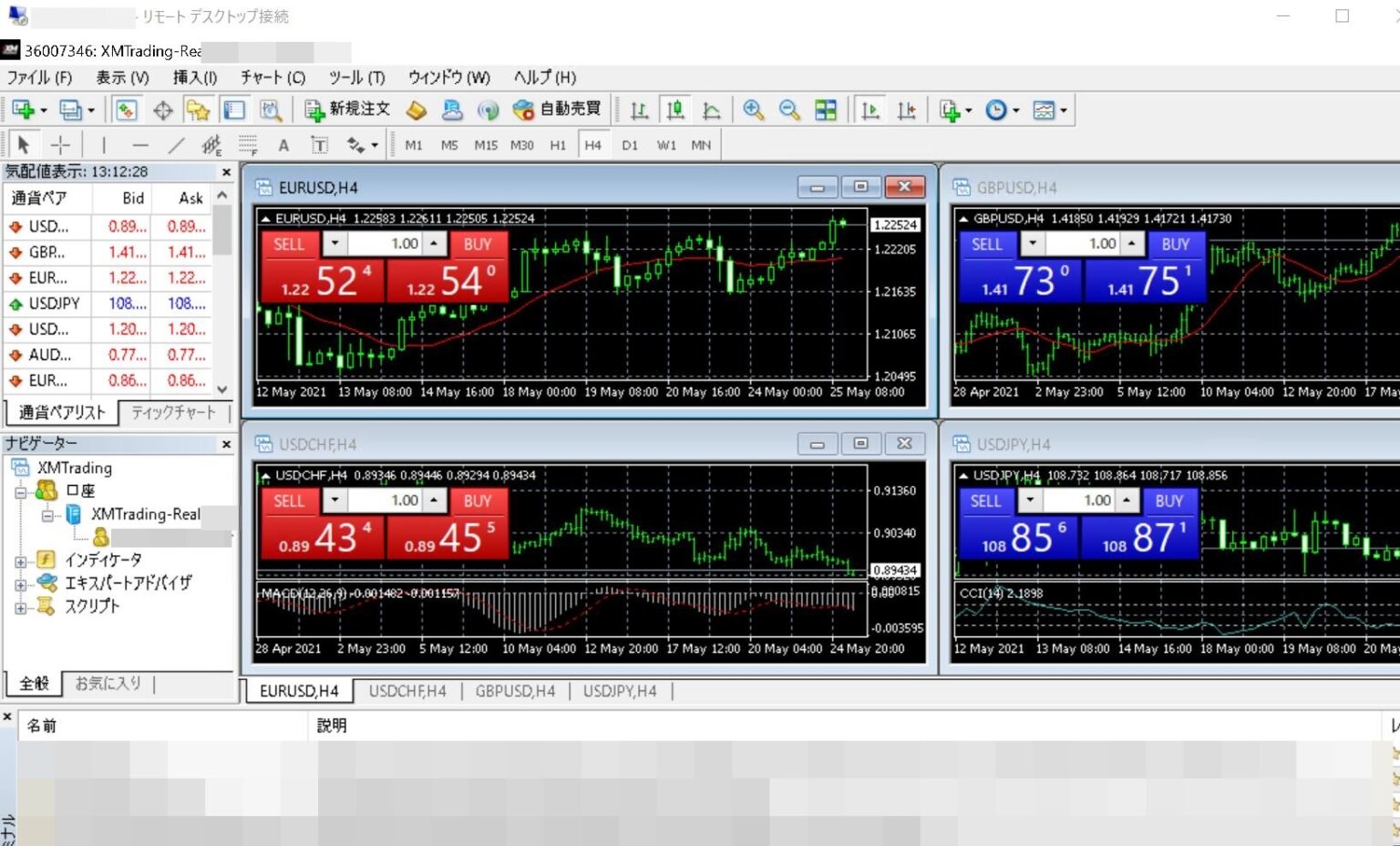Switch timeframe to H1
This screenshot has height=846, width=1400.
point(558,144)
